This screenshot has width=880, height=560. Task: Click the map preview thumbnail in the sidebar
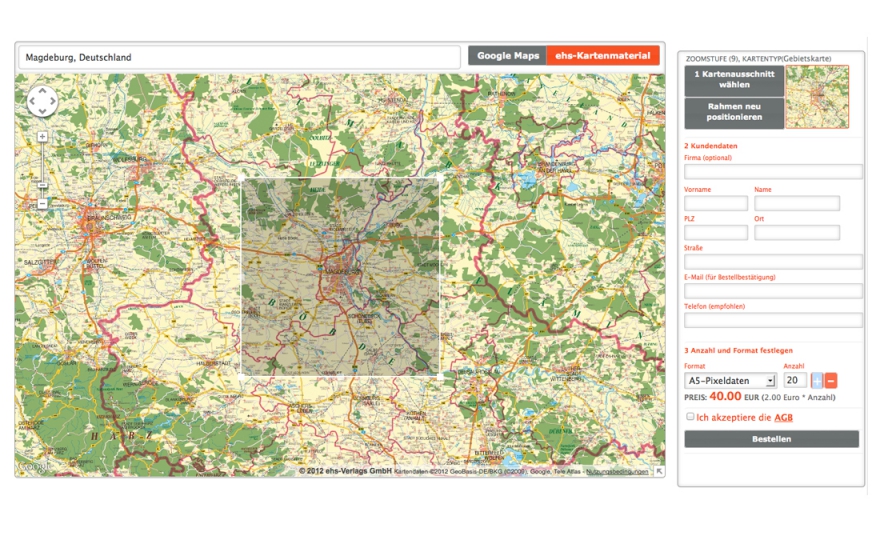(x=817, y=97)
